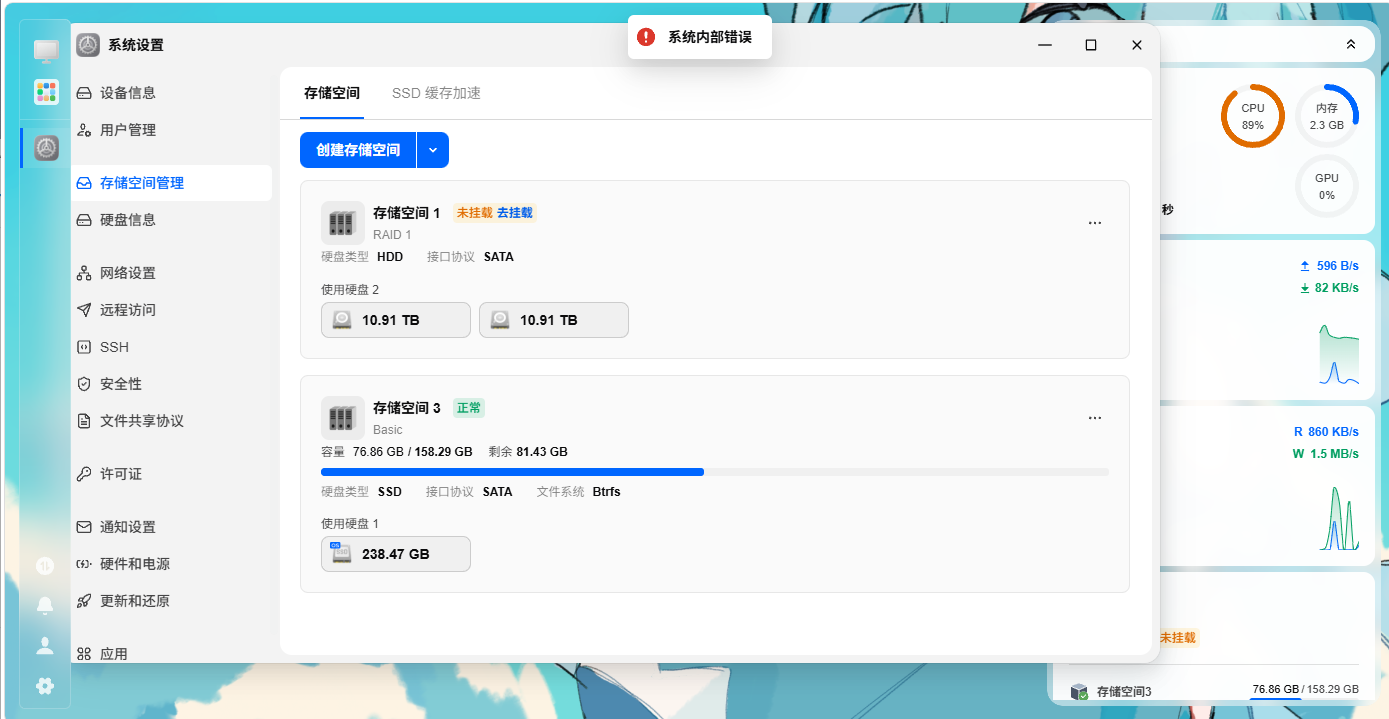Click the 更新和还原 rocket icon
This screenshot has height=719, width=1389.
(84, 601)
